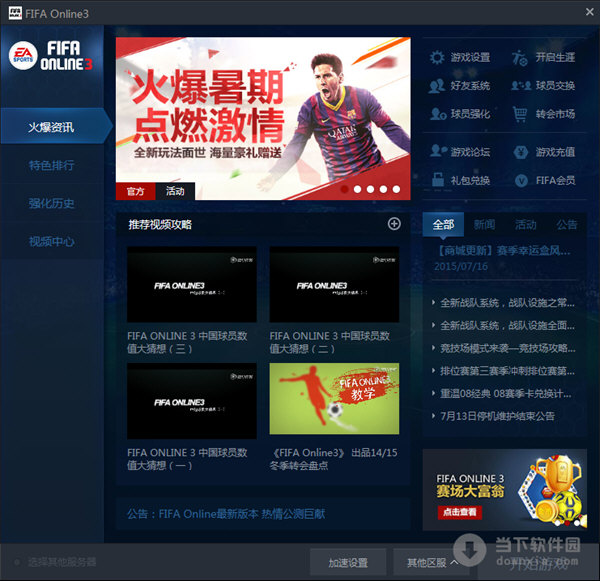
Task: Open news 全新战队系统，战队设施全面
Action: pos(507,325)
